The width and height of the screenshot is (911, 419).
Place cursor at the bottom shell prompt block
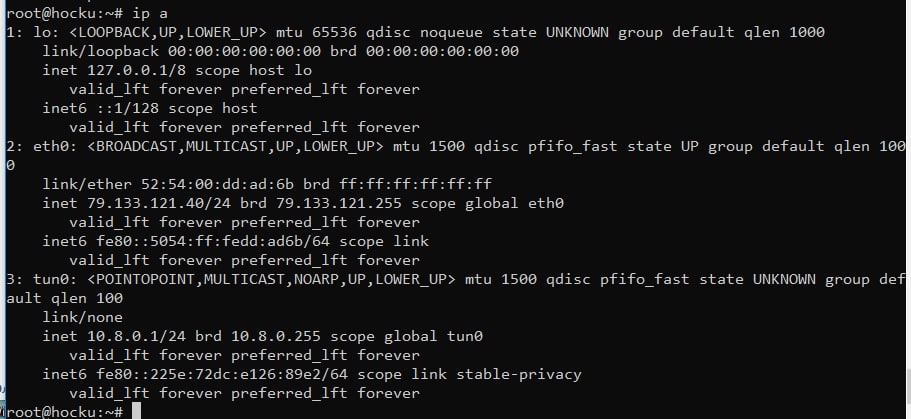tap(137, 412)
